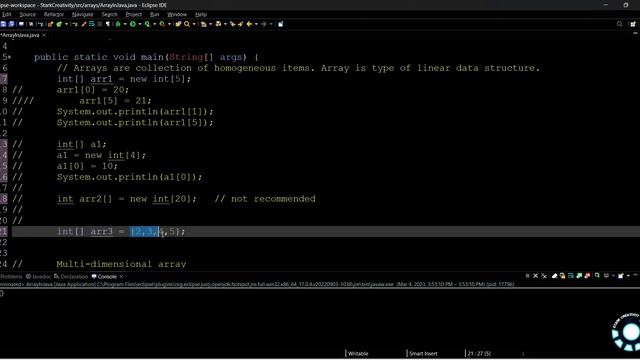The height and width of the screenshot is (360, 640).
Task: Toggle Scroll Lock icon in Console toolbar
Action: 562,276
